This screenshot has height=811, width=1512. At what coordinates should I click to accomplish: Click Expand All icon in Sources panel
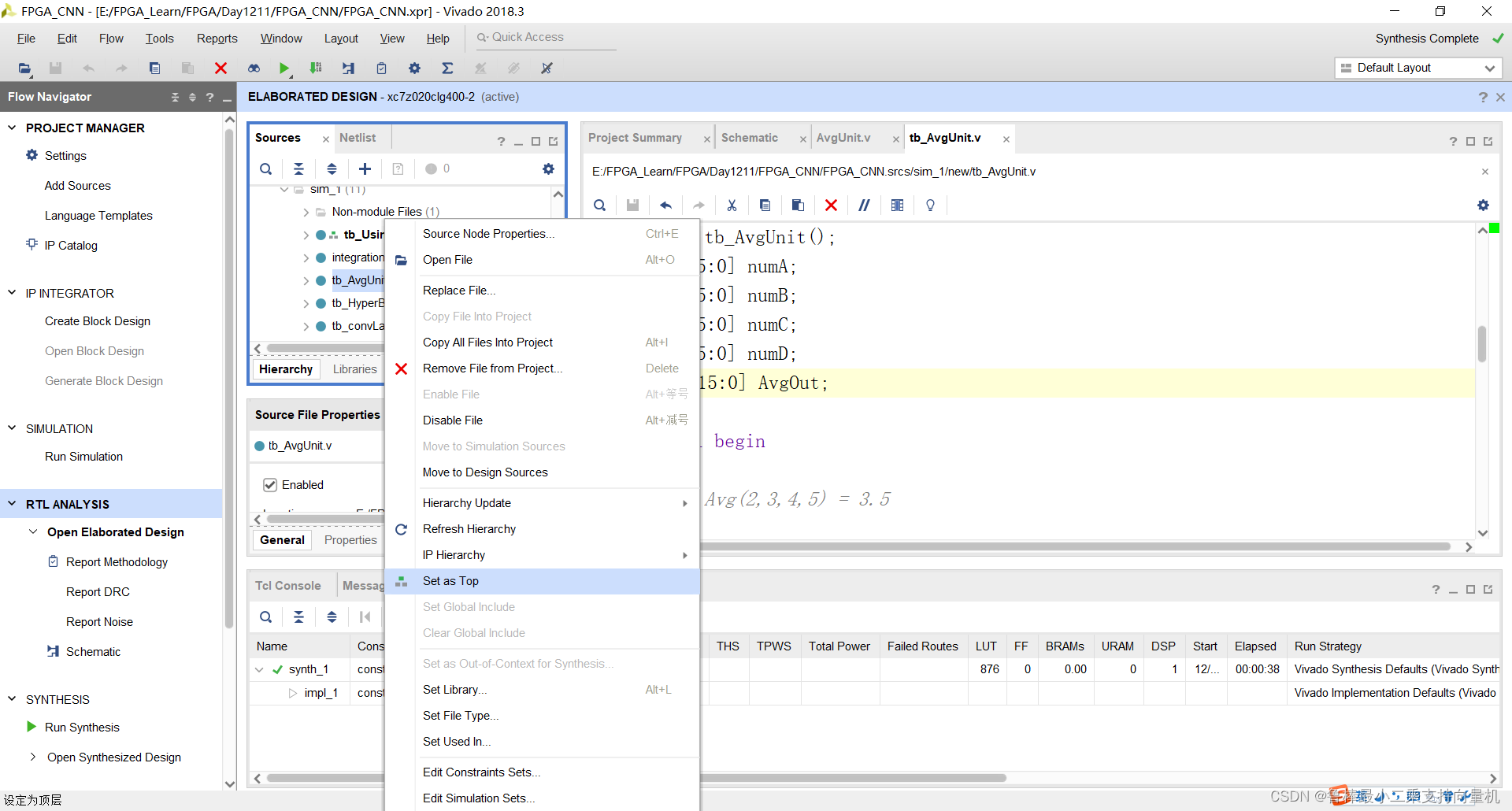(x=332, y=168)
